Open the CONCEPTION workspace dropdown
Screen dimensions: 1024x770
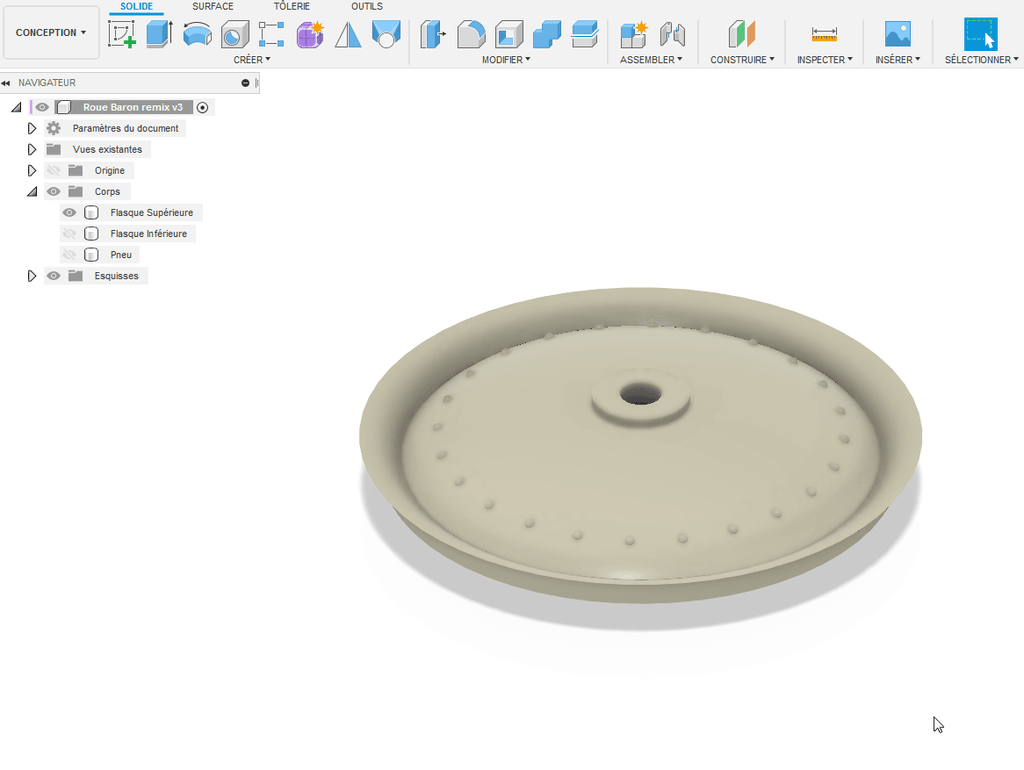[51, 33]
